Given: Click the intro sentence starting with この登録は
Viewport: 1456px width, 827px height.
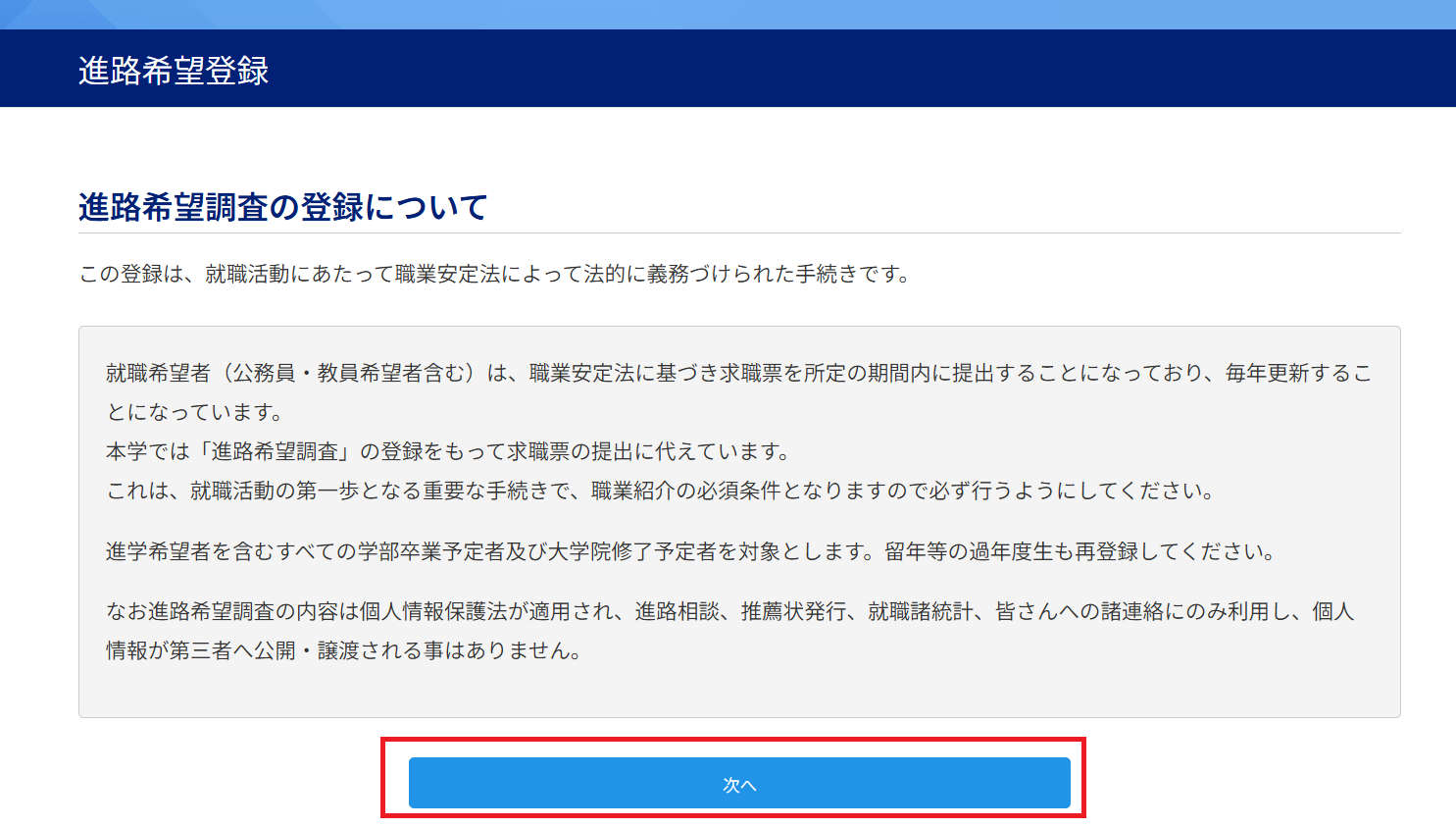Looking at the screenshot, I should coord(495,274).
